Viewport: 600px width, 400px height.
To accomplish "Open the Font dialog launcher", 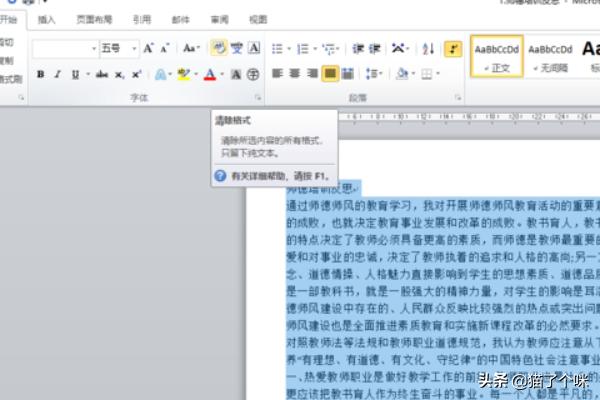I will [258, 98].
